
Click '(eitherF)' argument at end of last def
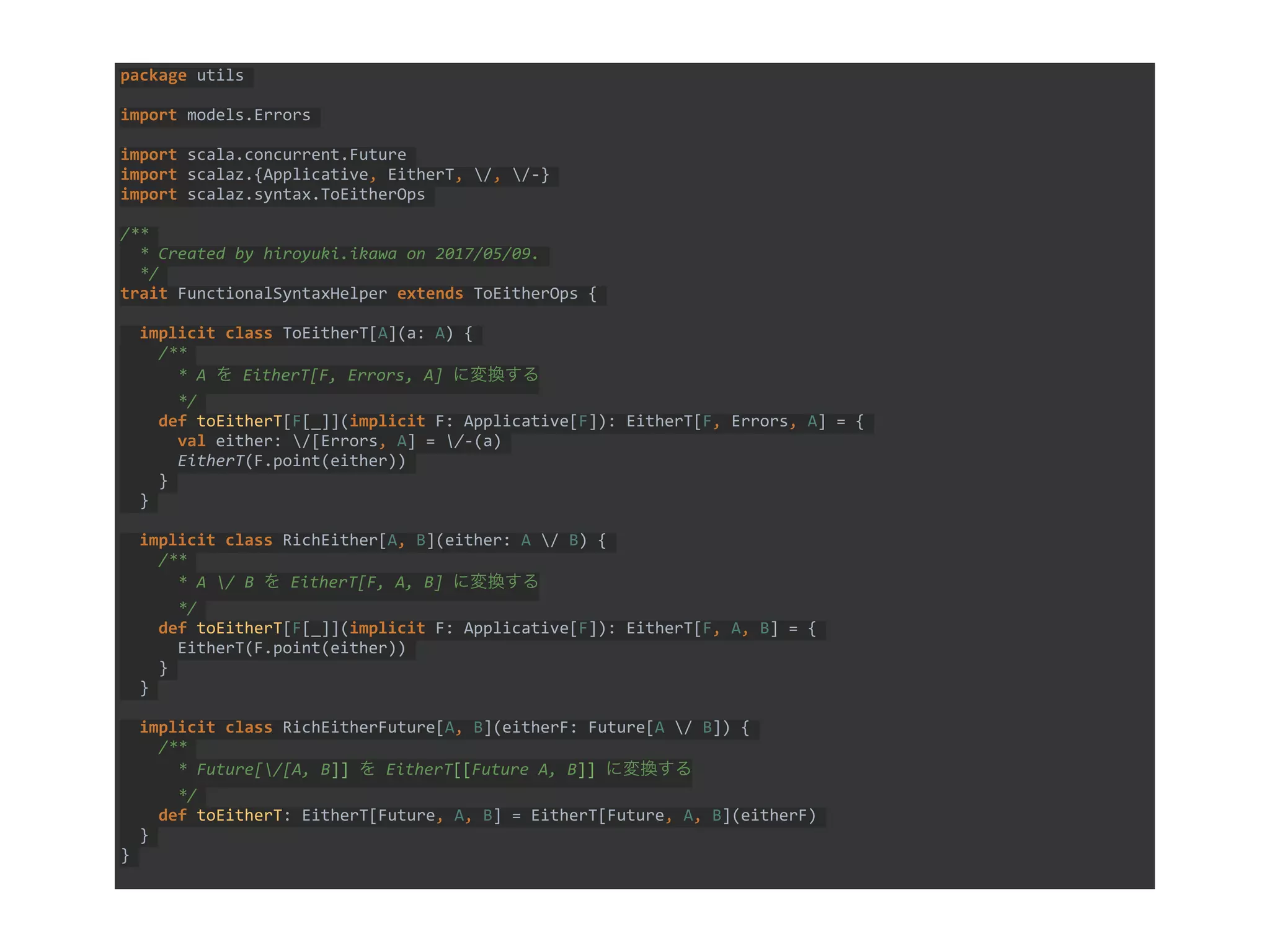point(774,816)
